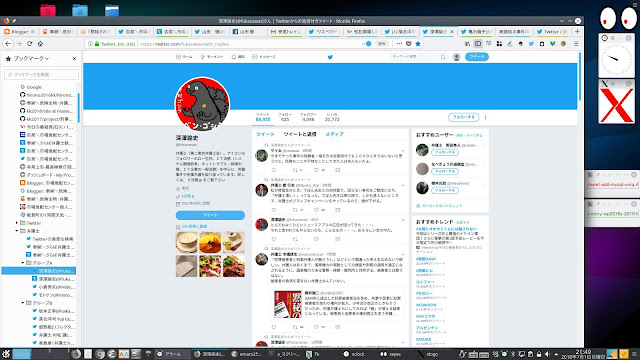Open the Firefox hamburger menu
The image size is (640, 360).
576,44
